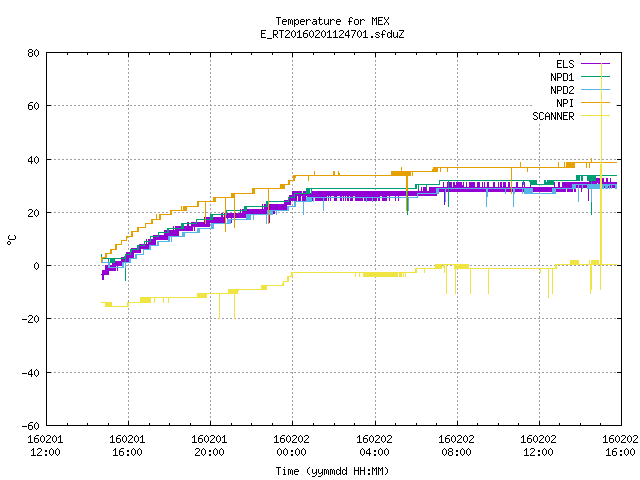Screen dimensions: 640x480
Task: Click the NPD2 legend label
Action: 562,90
